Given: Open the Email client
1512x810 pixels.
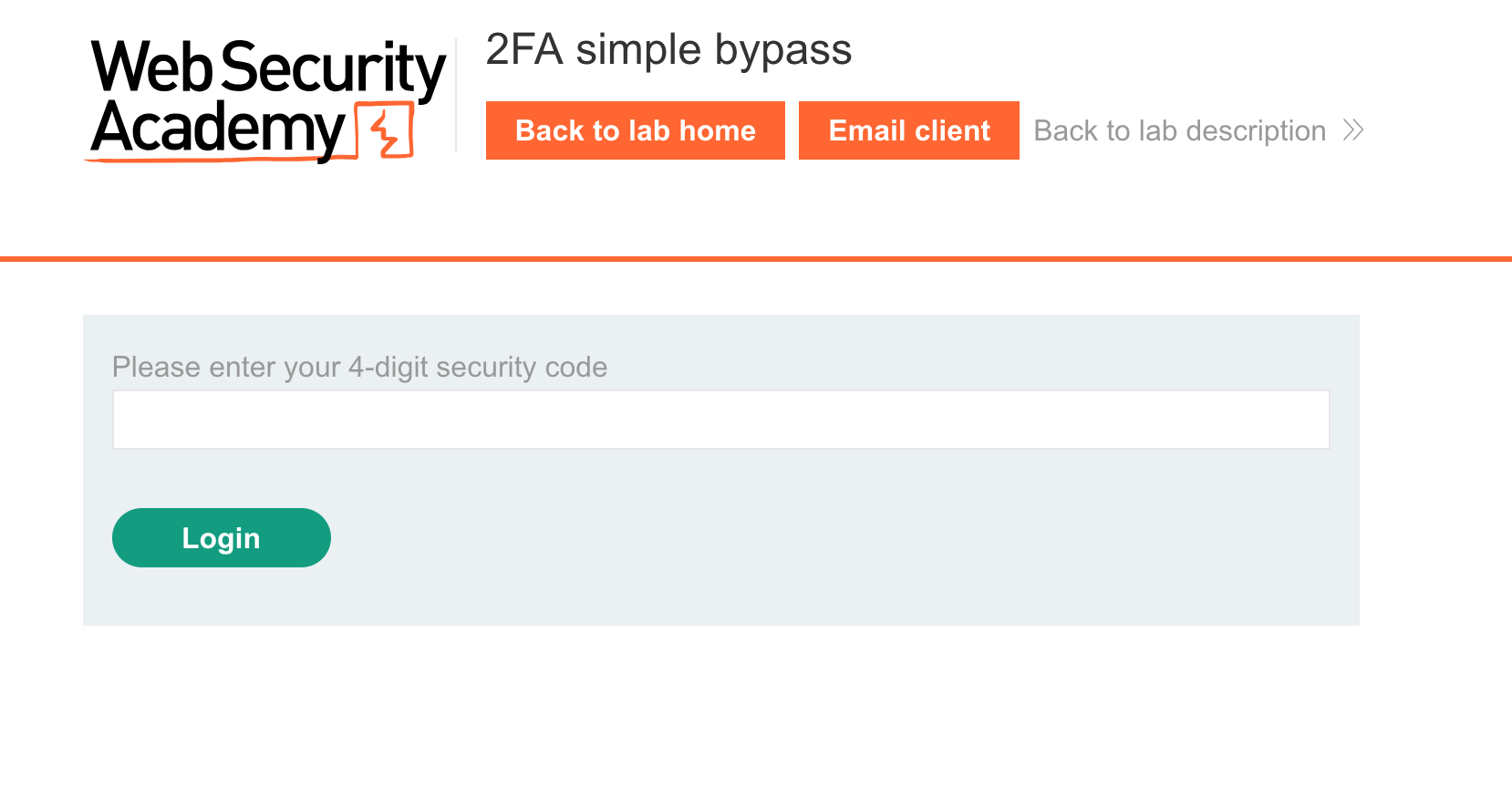Looking at the screenshot, I should [x=908, y=130].
